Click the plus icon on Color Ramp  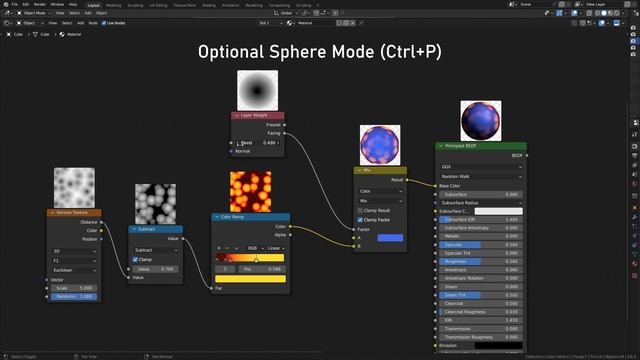coord(219,248)
